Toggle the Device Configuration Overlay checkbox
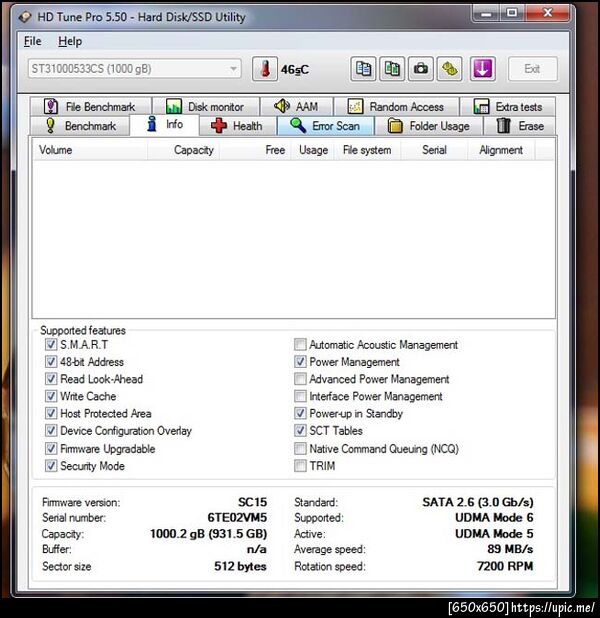The height and width of the screenshot is (618, 600). click(51, 431)
